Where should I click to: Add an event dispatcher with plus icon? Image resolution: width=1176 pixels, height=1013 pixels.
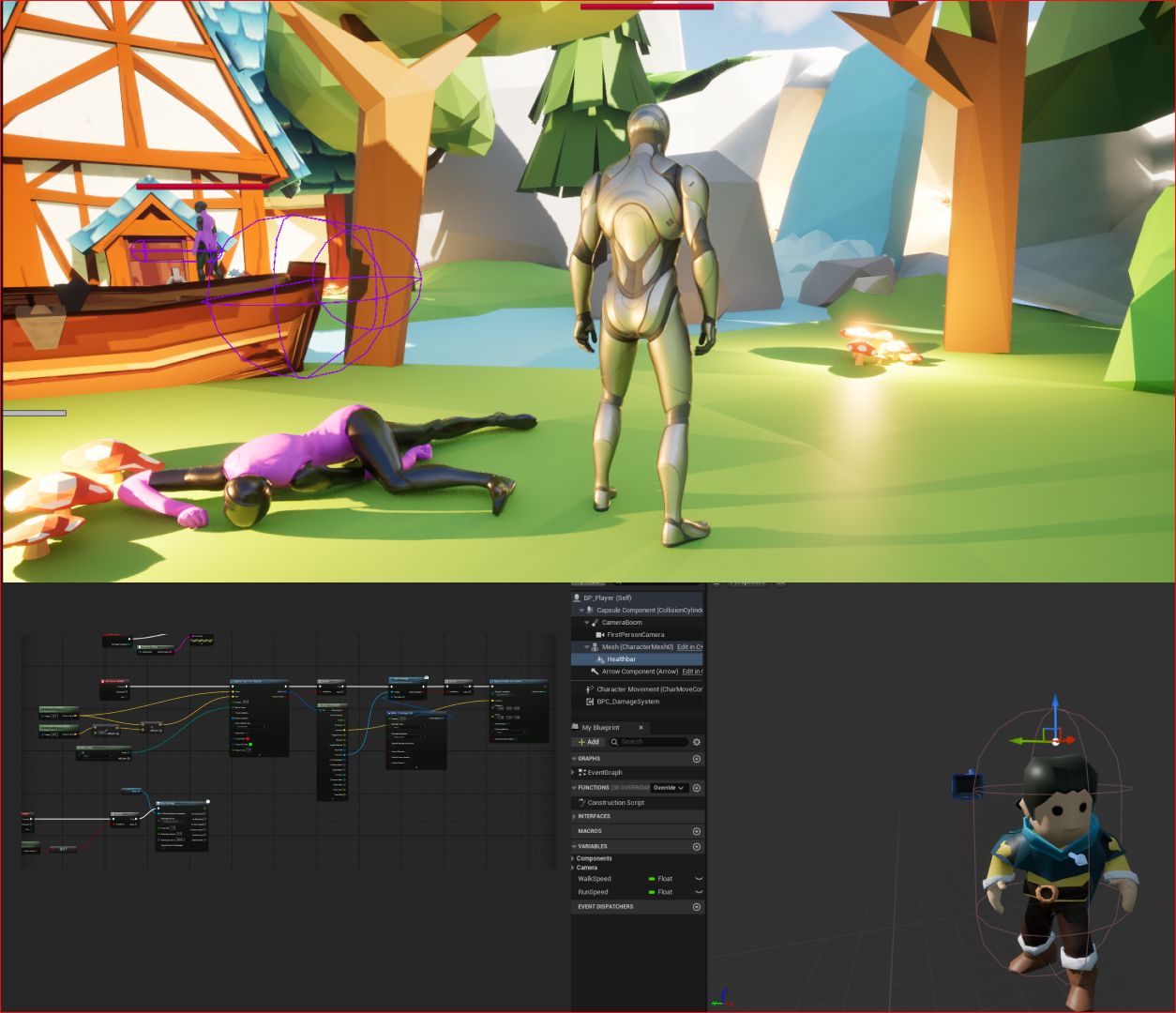tap(696, 907)
